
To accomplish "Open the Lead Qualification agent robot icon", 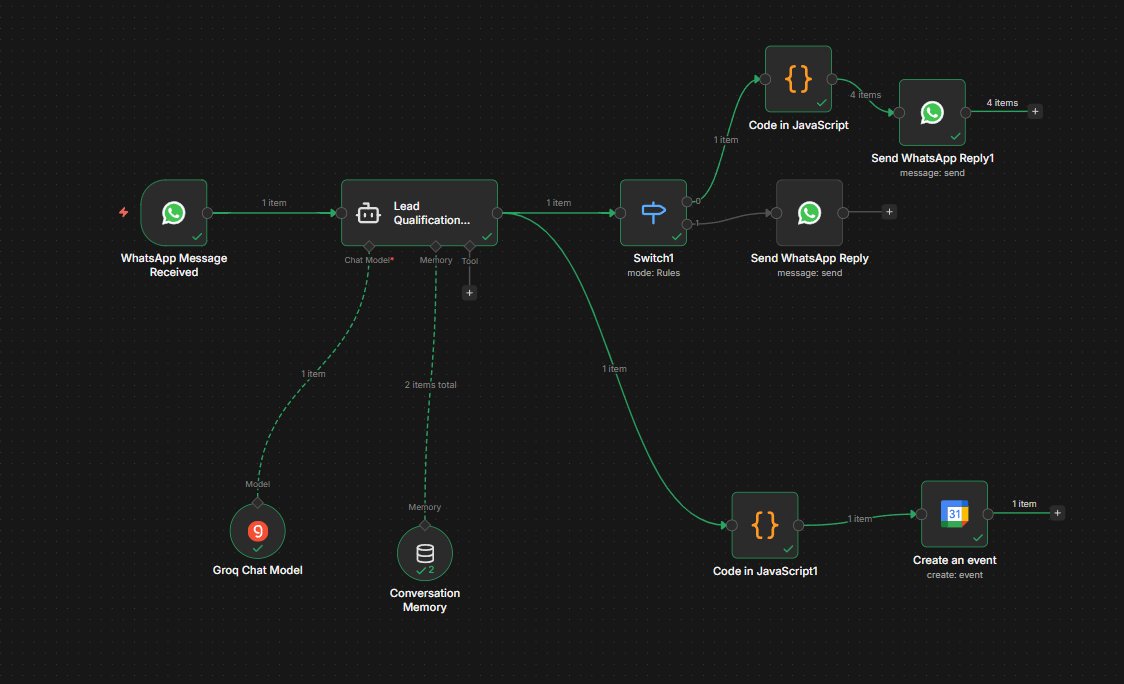I will [x=367, y=212].
